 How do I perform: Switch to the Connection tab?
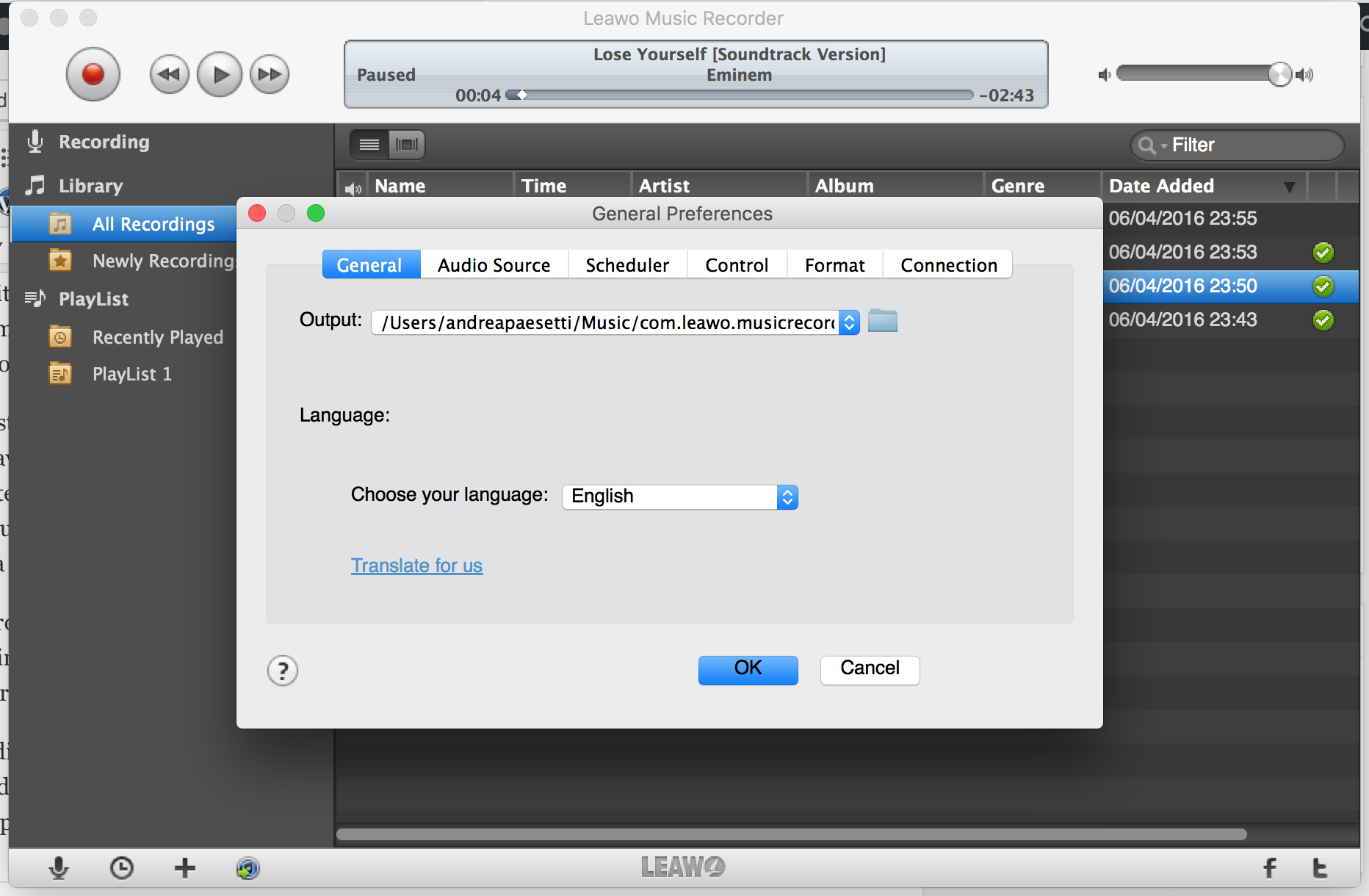(x=948, y=265)
